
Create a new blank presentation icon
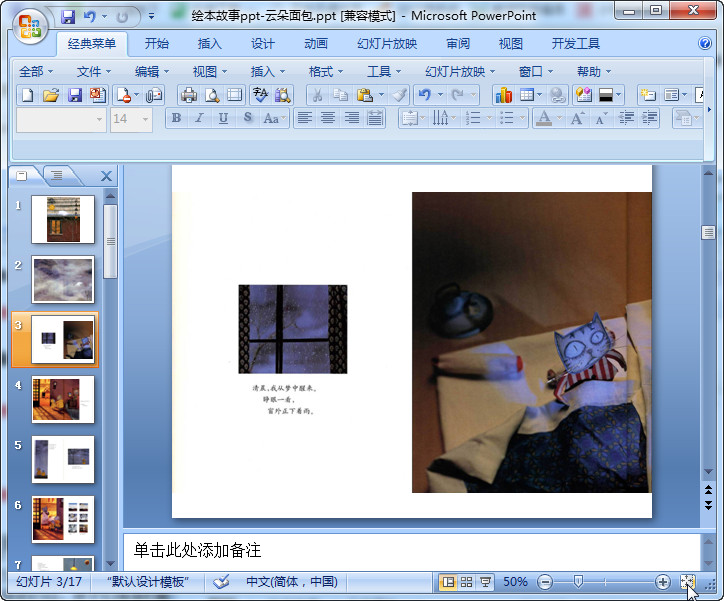pyautogui.click(x=28, y=95)
